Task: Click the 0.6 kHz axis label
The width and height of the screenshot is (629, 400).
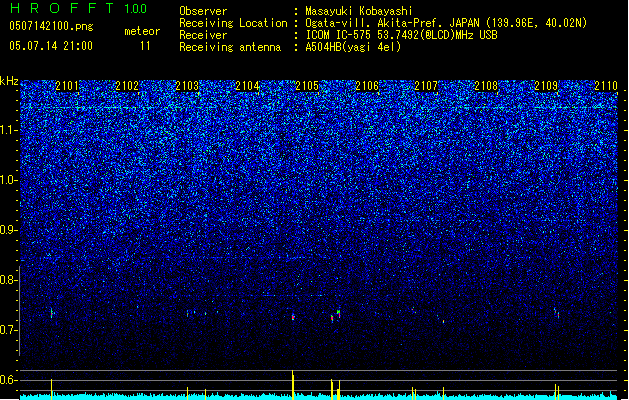Action: point(9,380)
